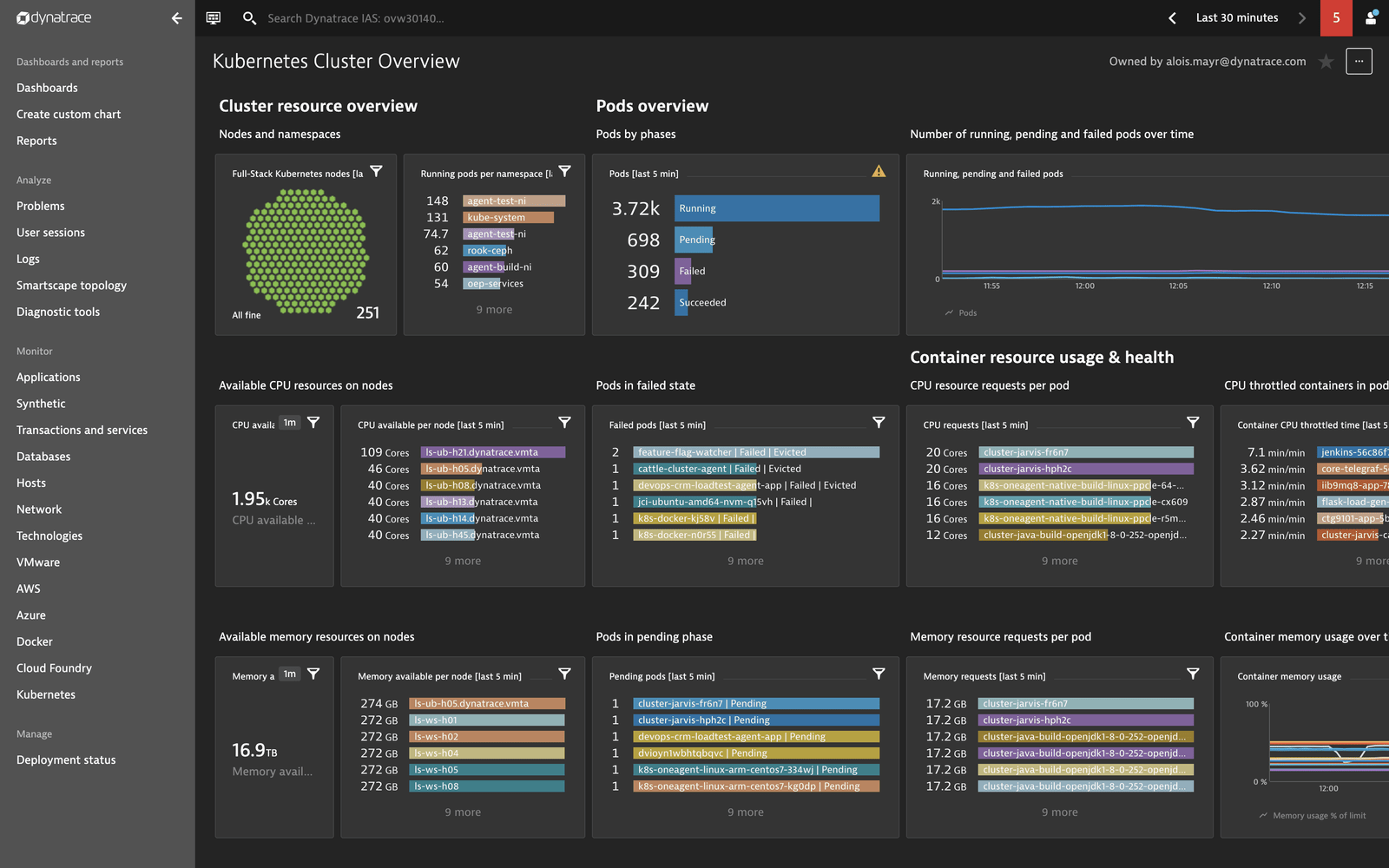Open the Hosts menu item
The width and height of the screenshot is (1389, 868).
[31, 483]
